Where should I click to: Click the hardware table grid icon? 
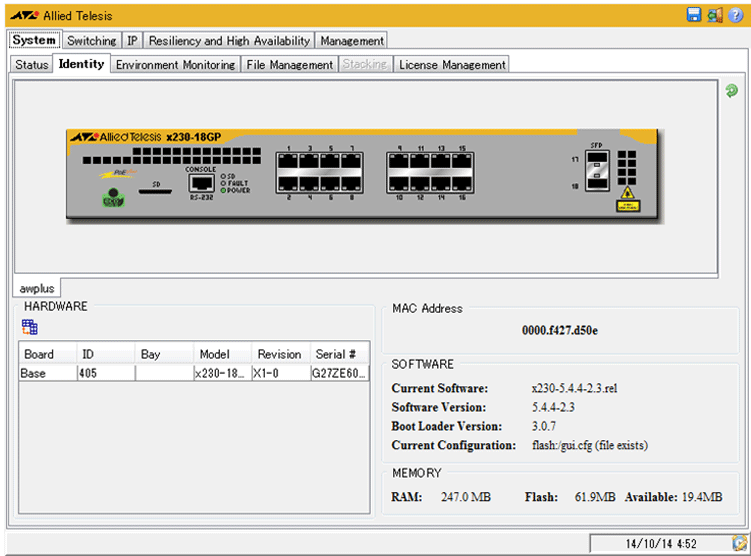29,327
